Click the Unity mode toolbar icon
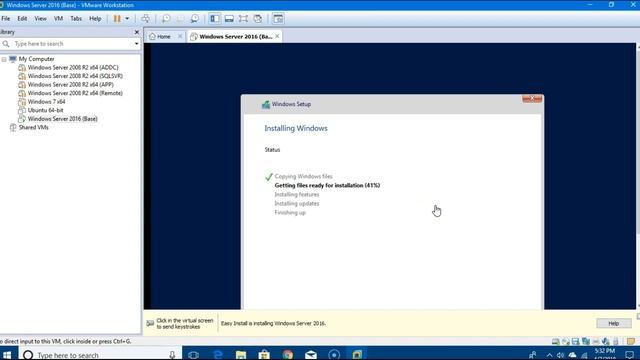640x360 pixels. 258,19
